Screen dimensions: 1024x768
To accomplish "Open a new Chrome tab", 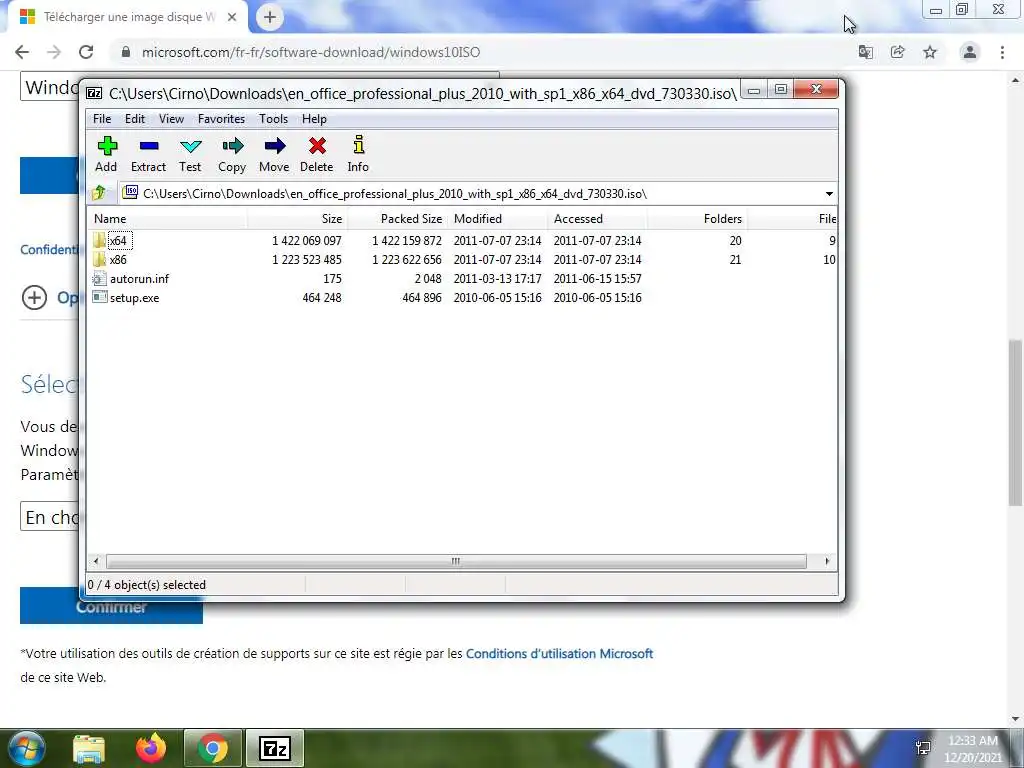I will click(270, 17).
